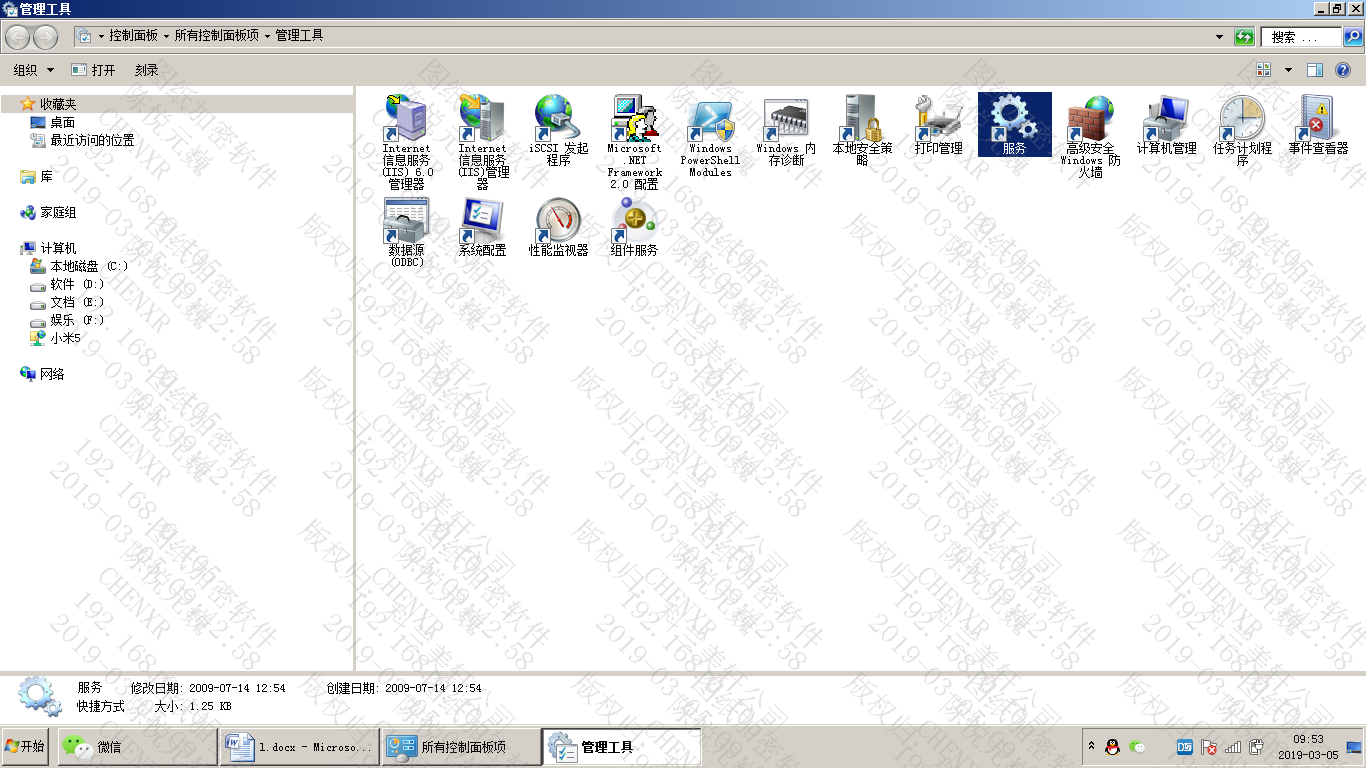Click the search input field
The image size is (1366, 768).
click(1301, 37)
